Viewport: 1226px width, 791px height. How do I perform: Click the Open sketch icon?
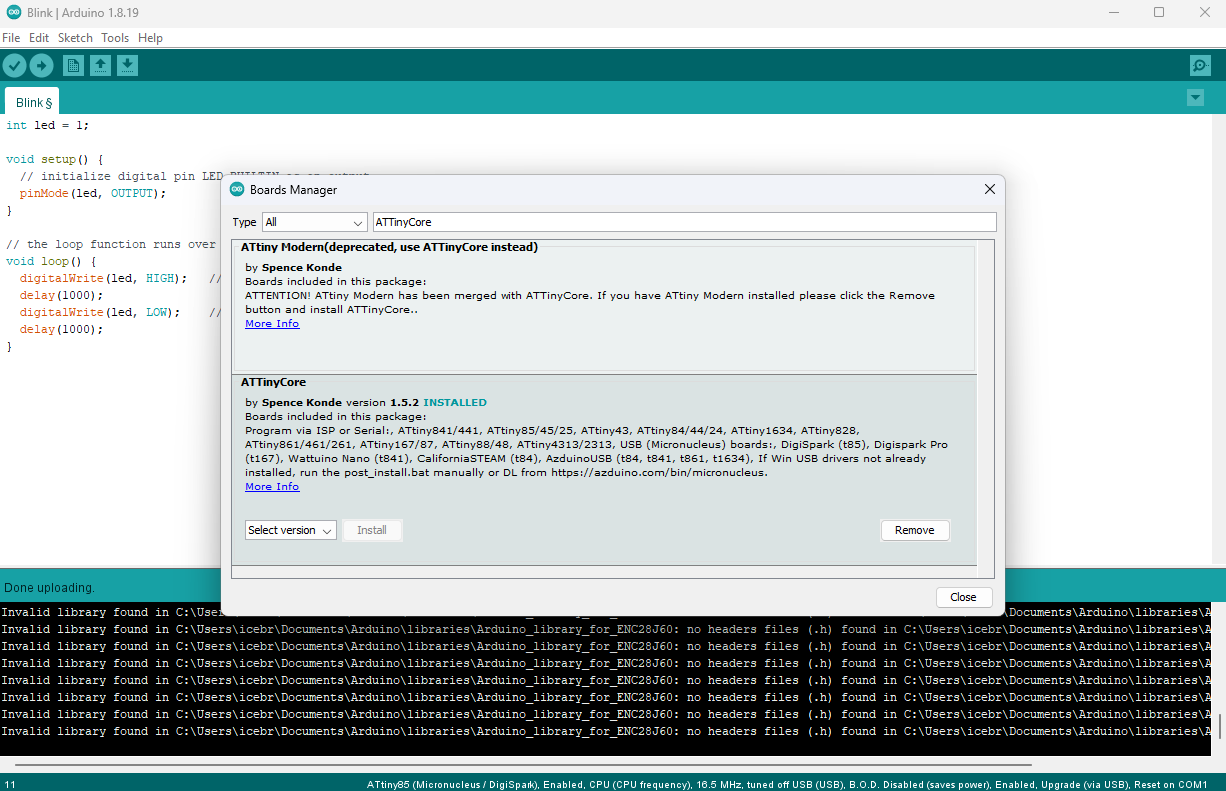pyautogui.click(x=100, y=66)
